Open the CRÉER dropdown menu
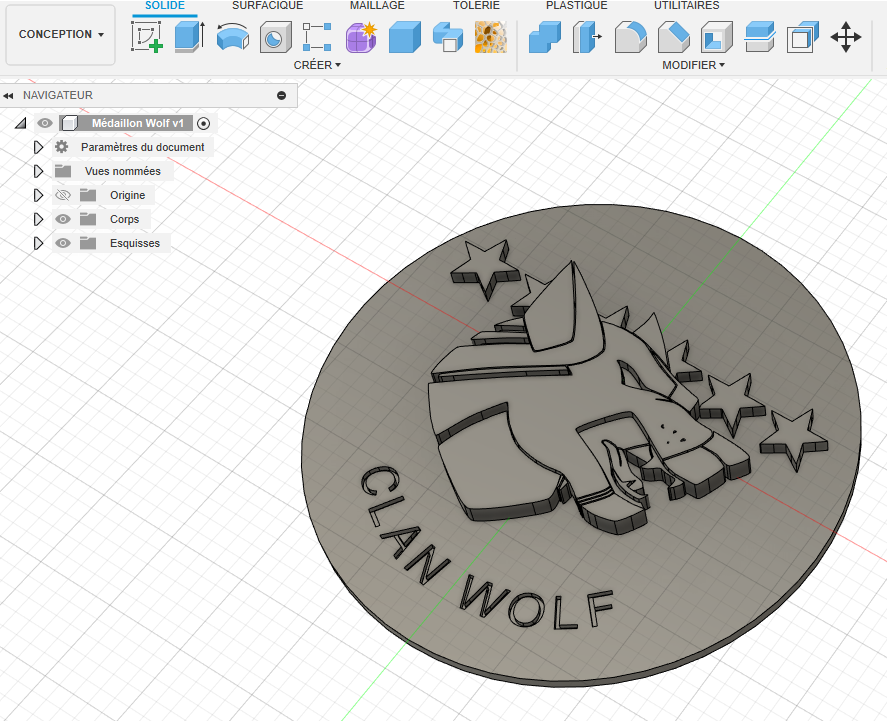The height and width of the screenshot is (721, 887). tap(317, 65)
